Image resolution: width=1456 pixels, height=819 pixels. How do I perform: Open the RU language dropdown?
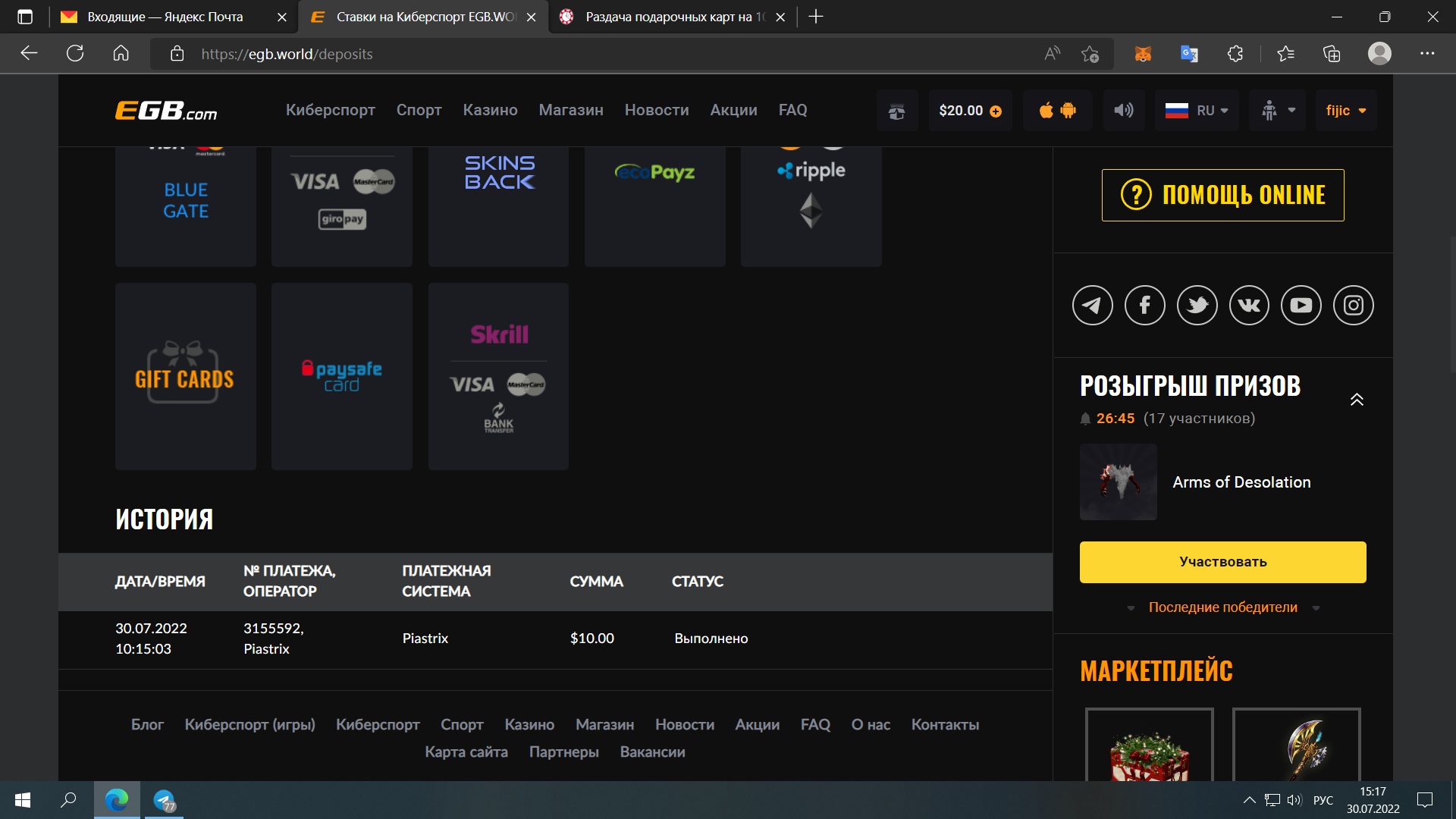click(1197, 111)
